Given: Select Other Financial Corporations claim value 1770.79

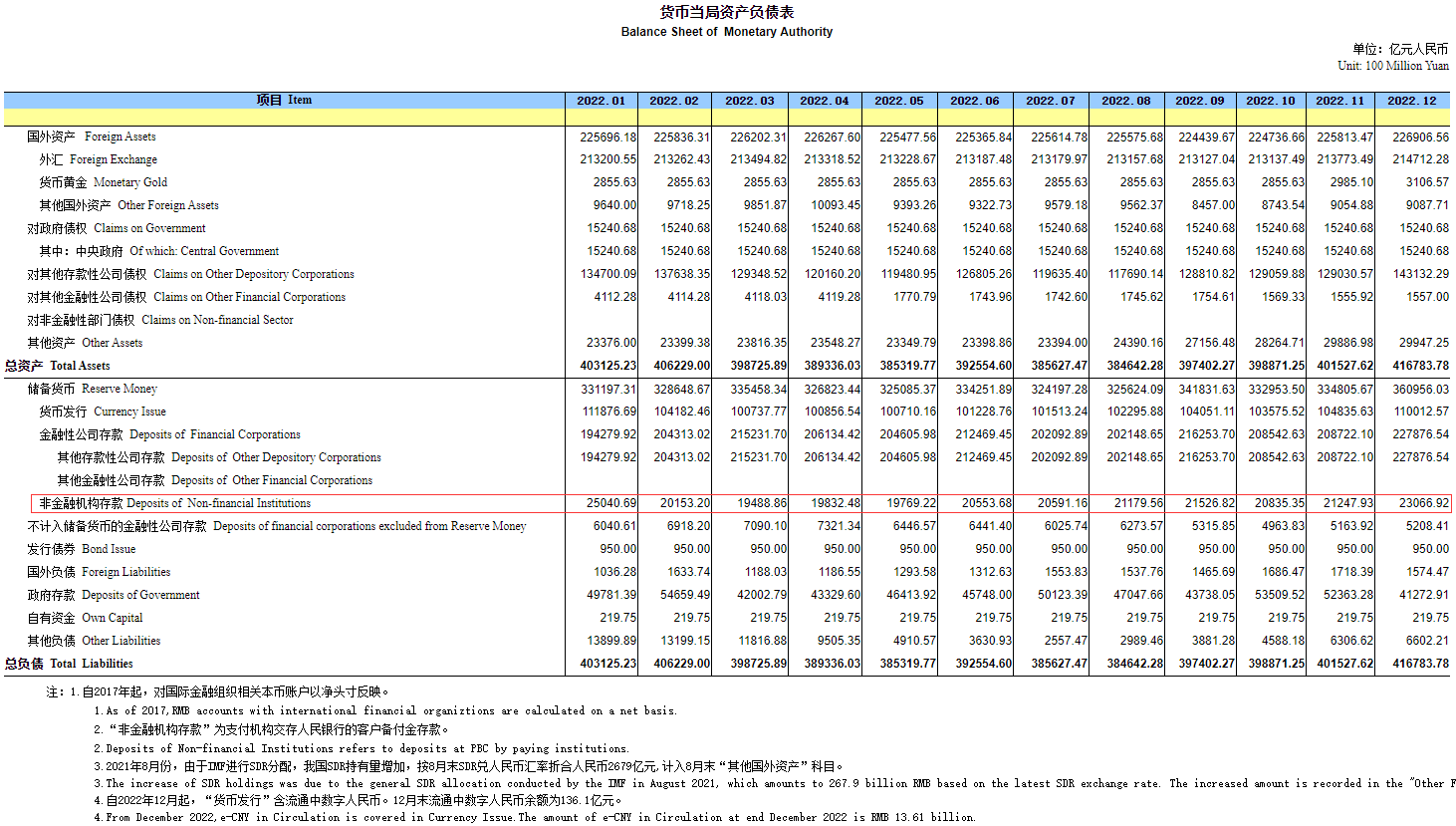Looking at the screenshot, I should [x=914, y=298].
